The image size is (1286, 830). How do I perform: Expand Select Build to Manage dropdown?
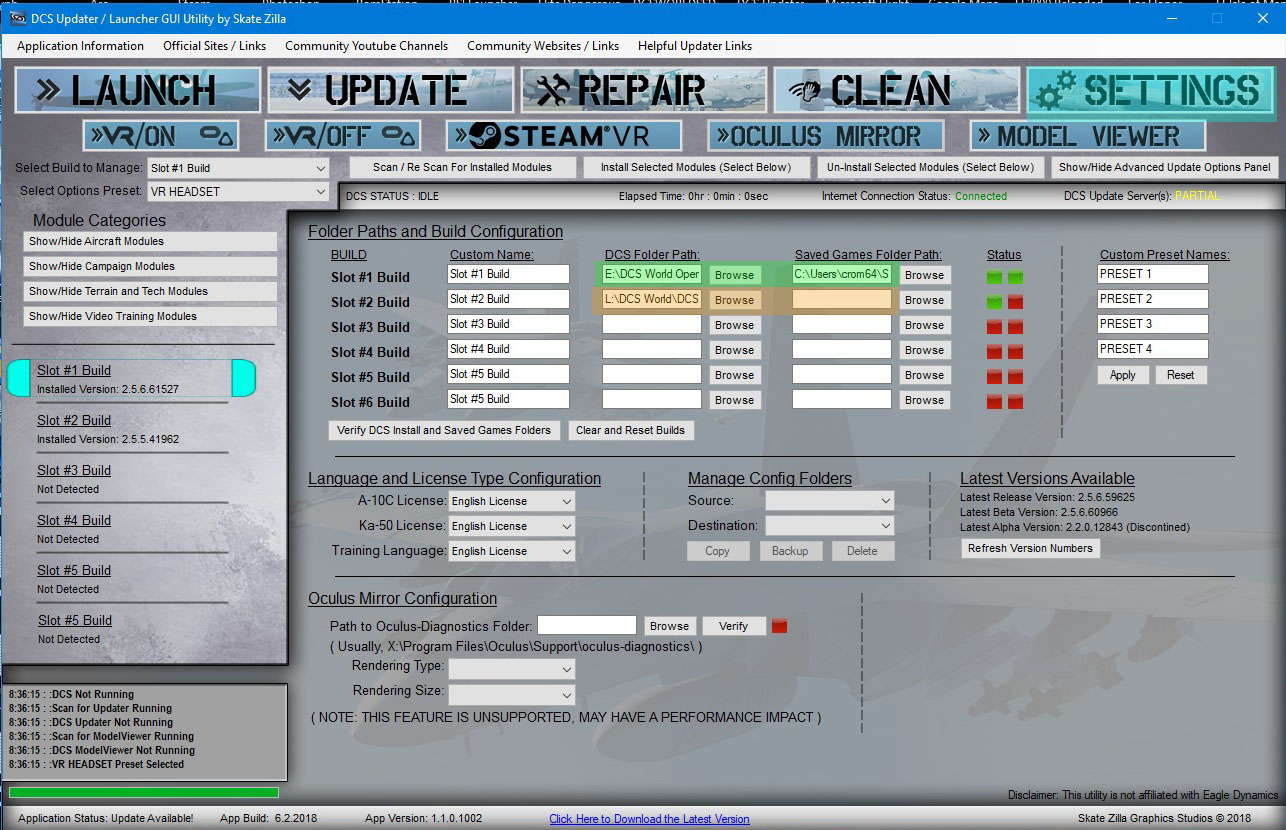[238, 168]
